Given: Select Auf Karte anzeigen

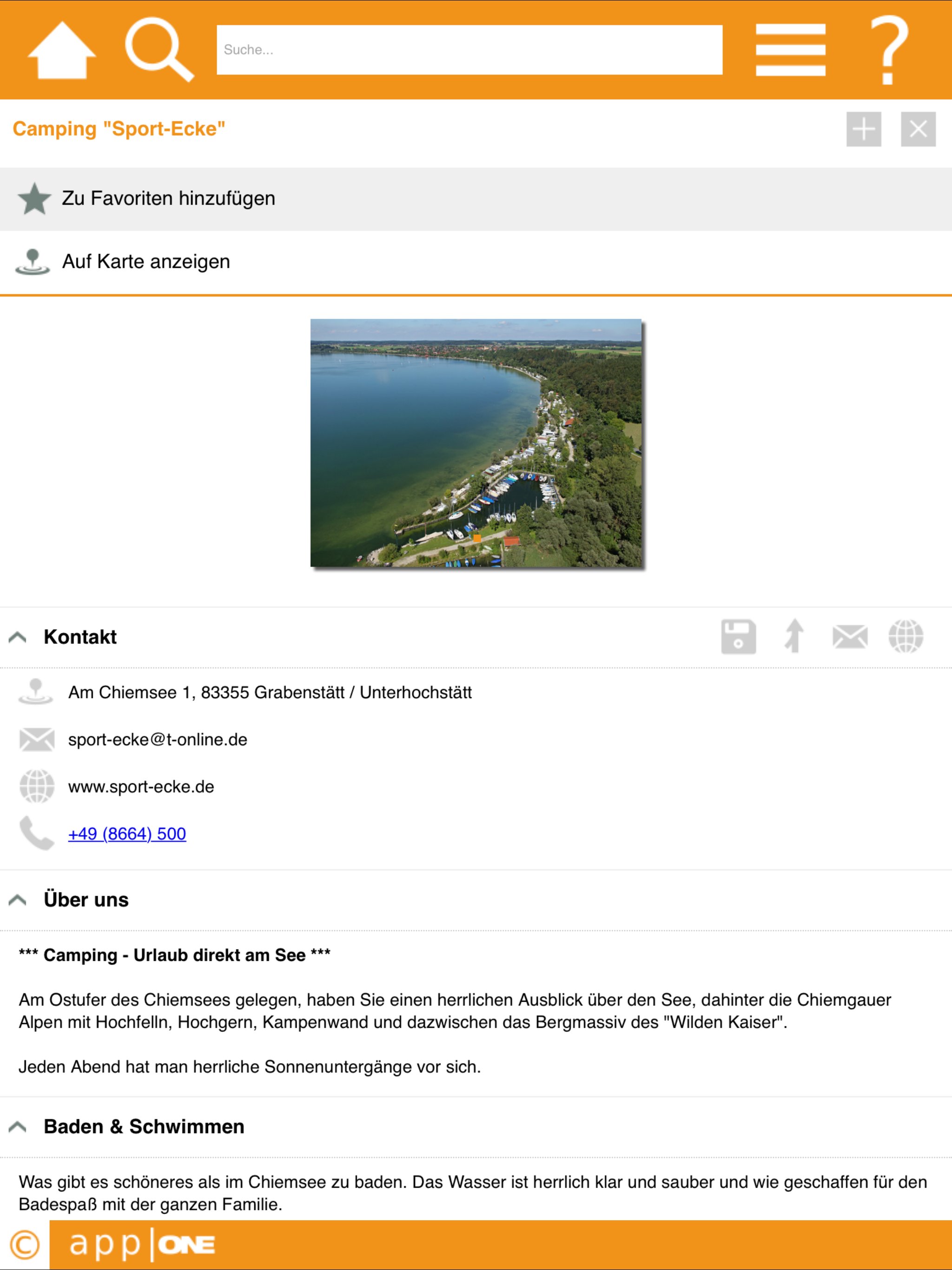Looking at the screenshot, I should click(x=146, y=262).
